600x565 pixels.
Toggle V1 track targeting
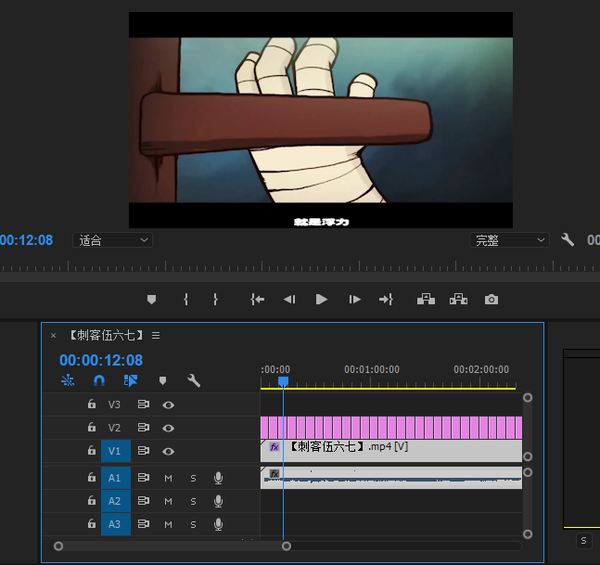click(116, 451)
